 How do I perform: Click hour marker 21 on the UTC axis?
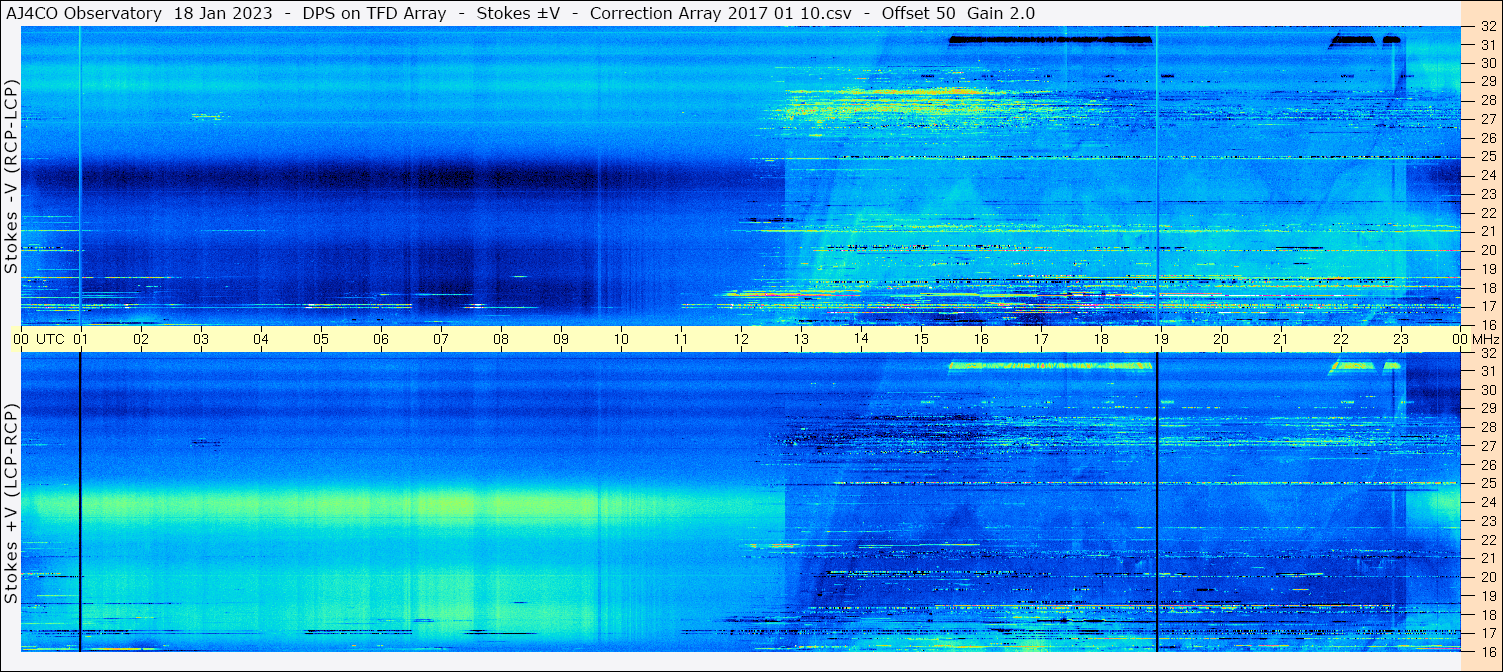tap(1281, 340)
